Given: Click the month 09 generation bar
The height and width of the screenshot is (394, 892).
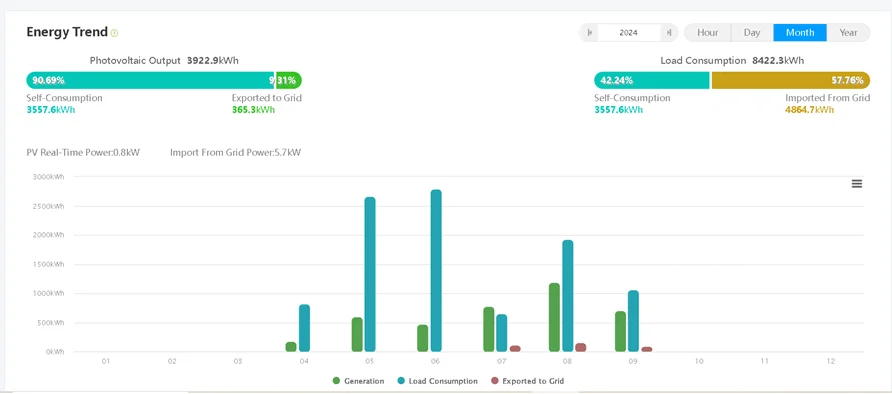Looking at the screenshot, I should pos(620,331).
